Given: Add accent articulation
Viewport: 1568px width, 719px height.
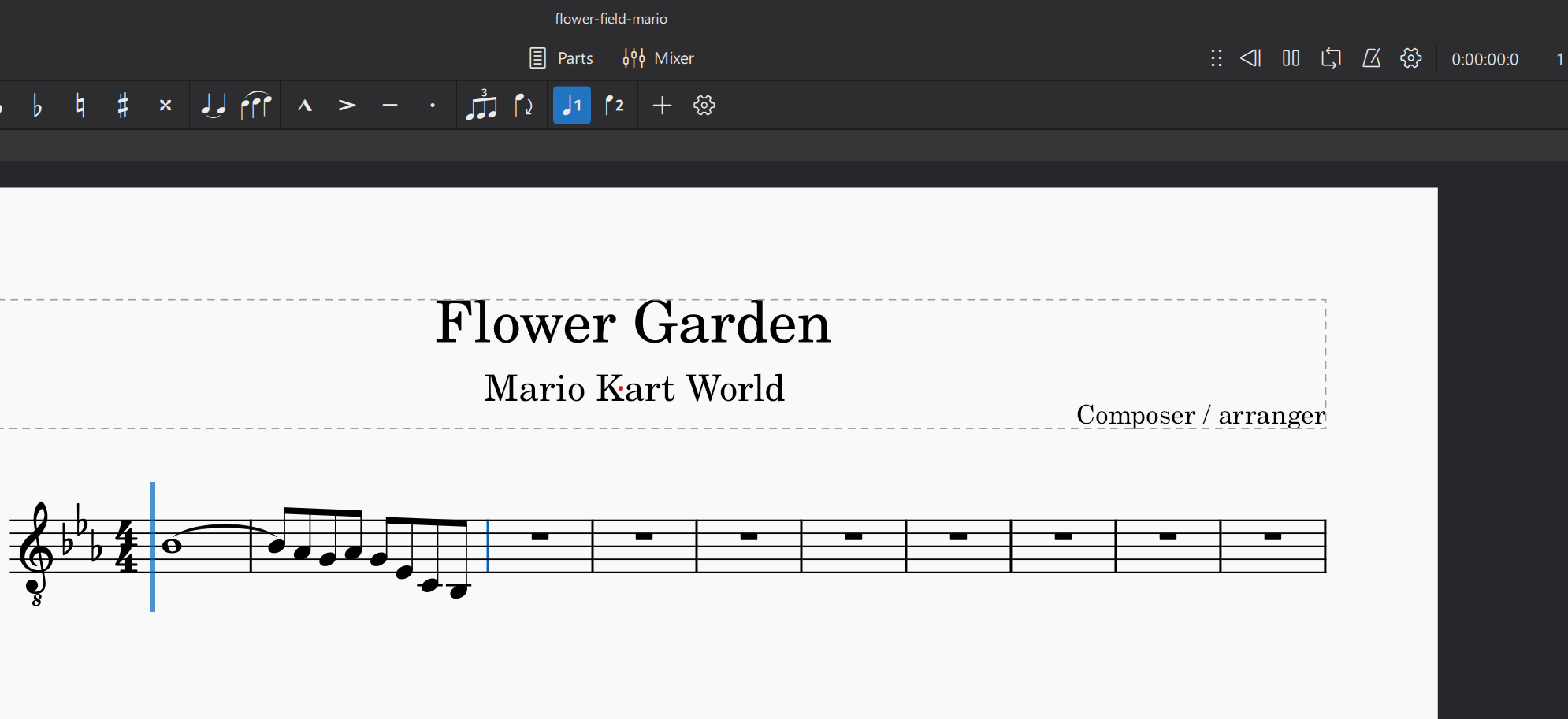Looking at the screenshot, I should tap(347, 105).
